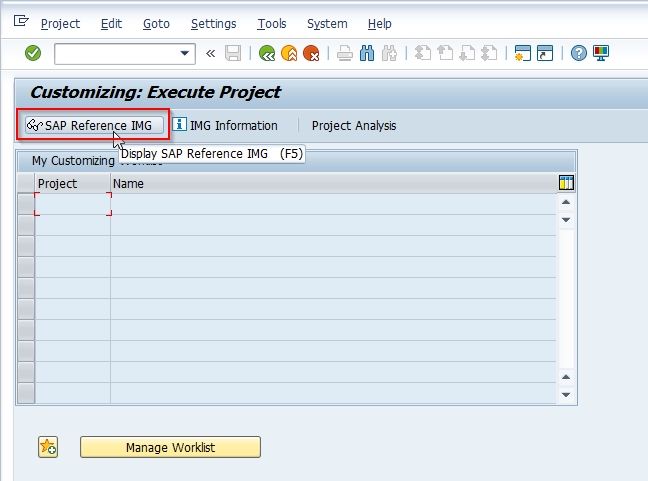Open the Tools menu
Screen dimensions: 648x481
tap(272, 24)
